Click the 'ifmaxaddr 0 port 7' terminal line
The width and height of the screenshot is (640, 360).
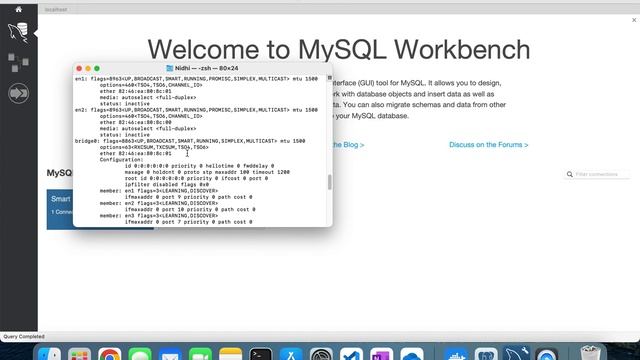click(x=188, y=222)
